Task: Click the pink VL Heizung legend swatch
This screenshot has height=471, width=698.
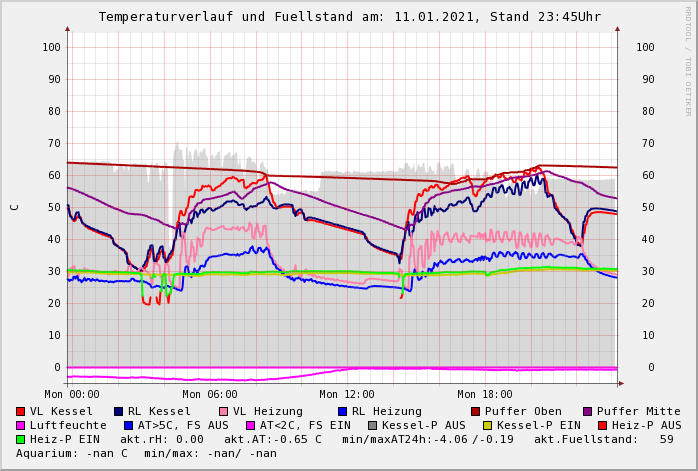Action: coord(224,411)
